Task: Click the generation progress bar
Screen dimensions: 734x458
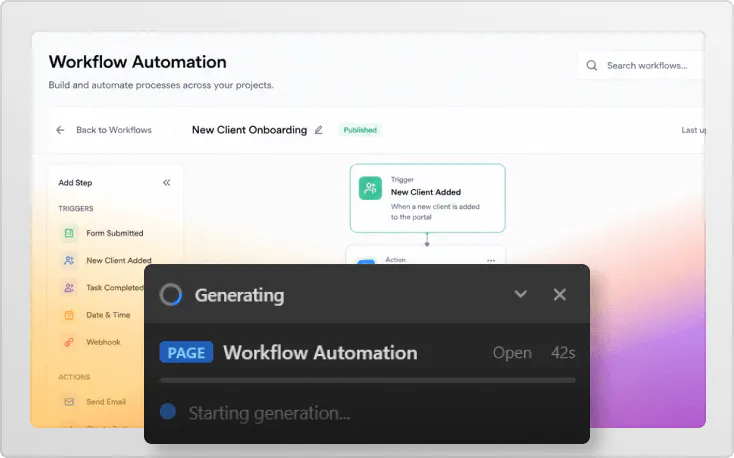Action: (x=367, y=380)
